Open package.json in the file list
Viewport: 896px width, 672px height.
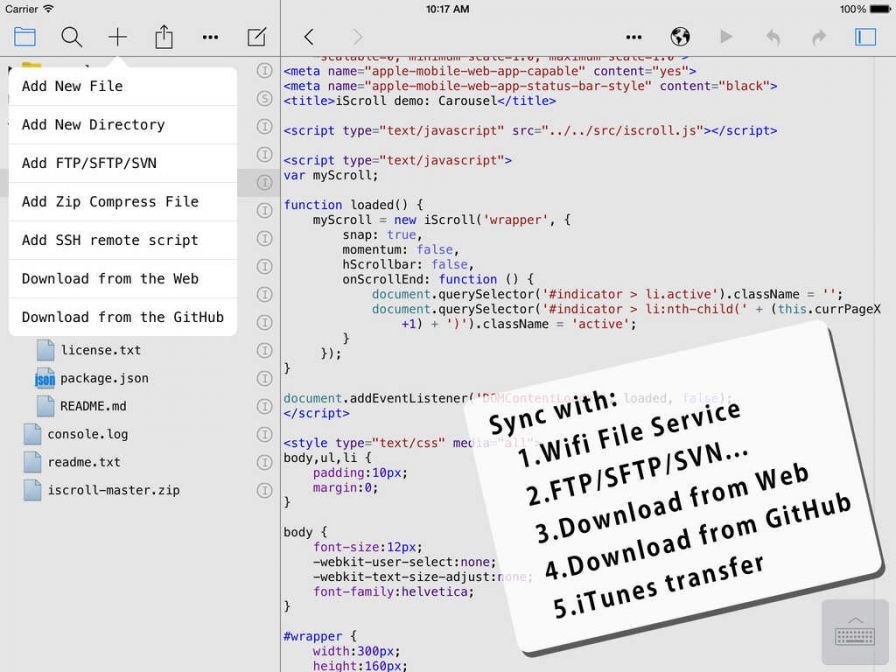click(x=104, y=379)
